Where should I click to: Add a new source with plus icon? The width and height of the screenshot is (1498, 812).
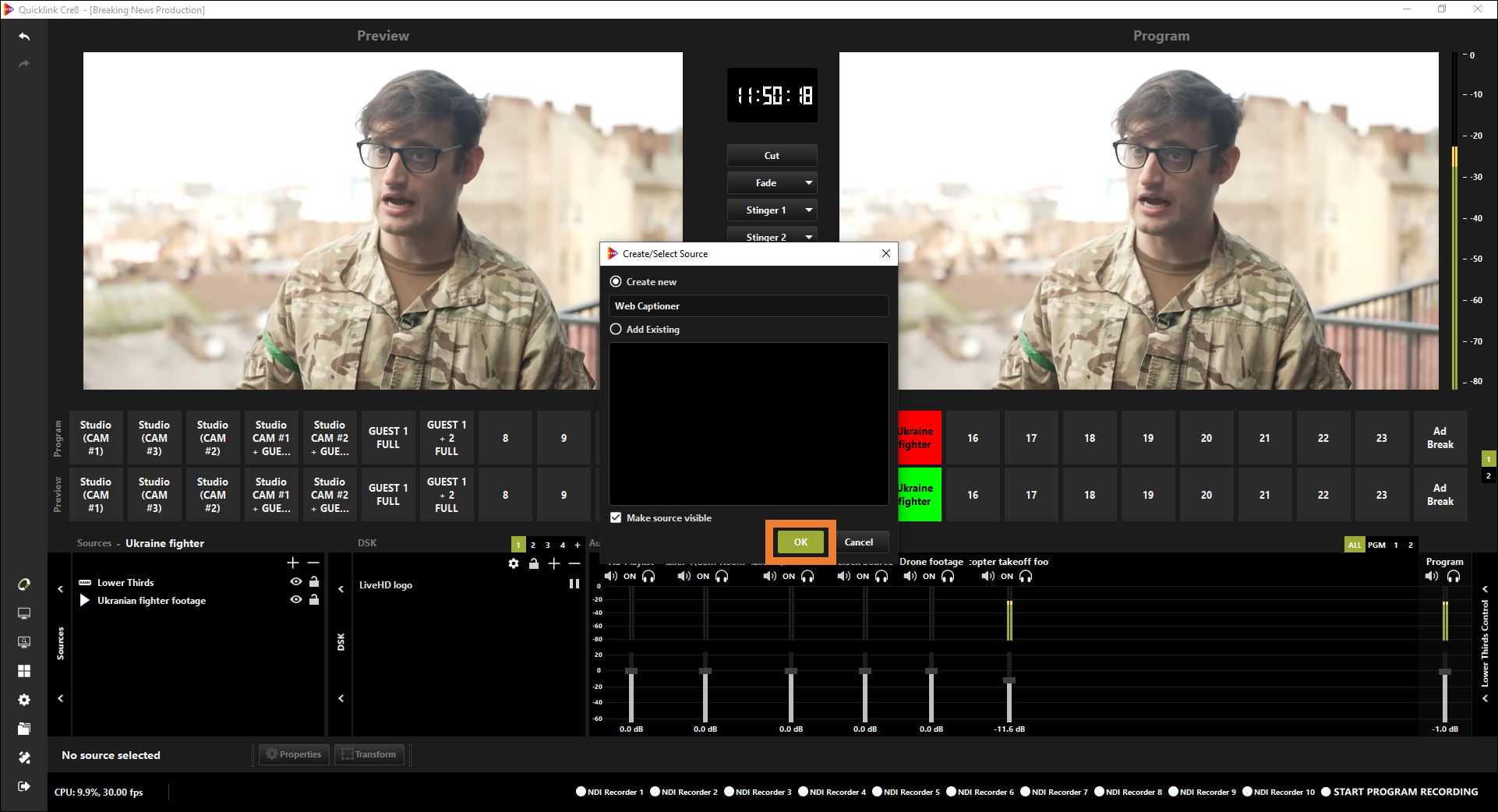(x=293, y=563)
